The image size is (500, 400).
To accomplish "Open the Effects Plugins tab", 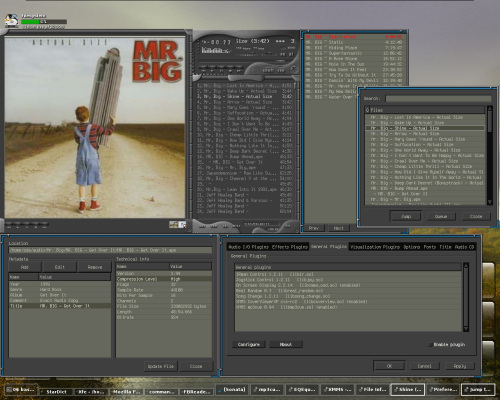I will click(289, 247).
